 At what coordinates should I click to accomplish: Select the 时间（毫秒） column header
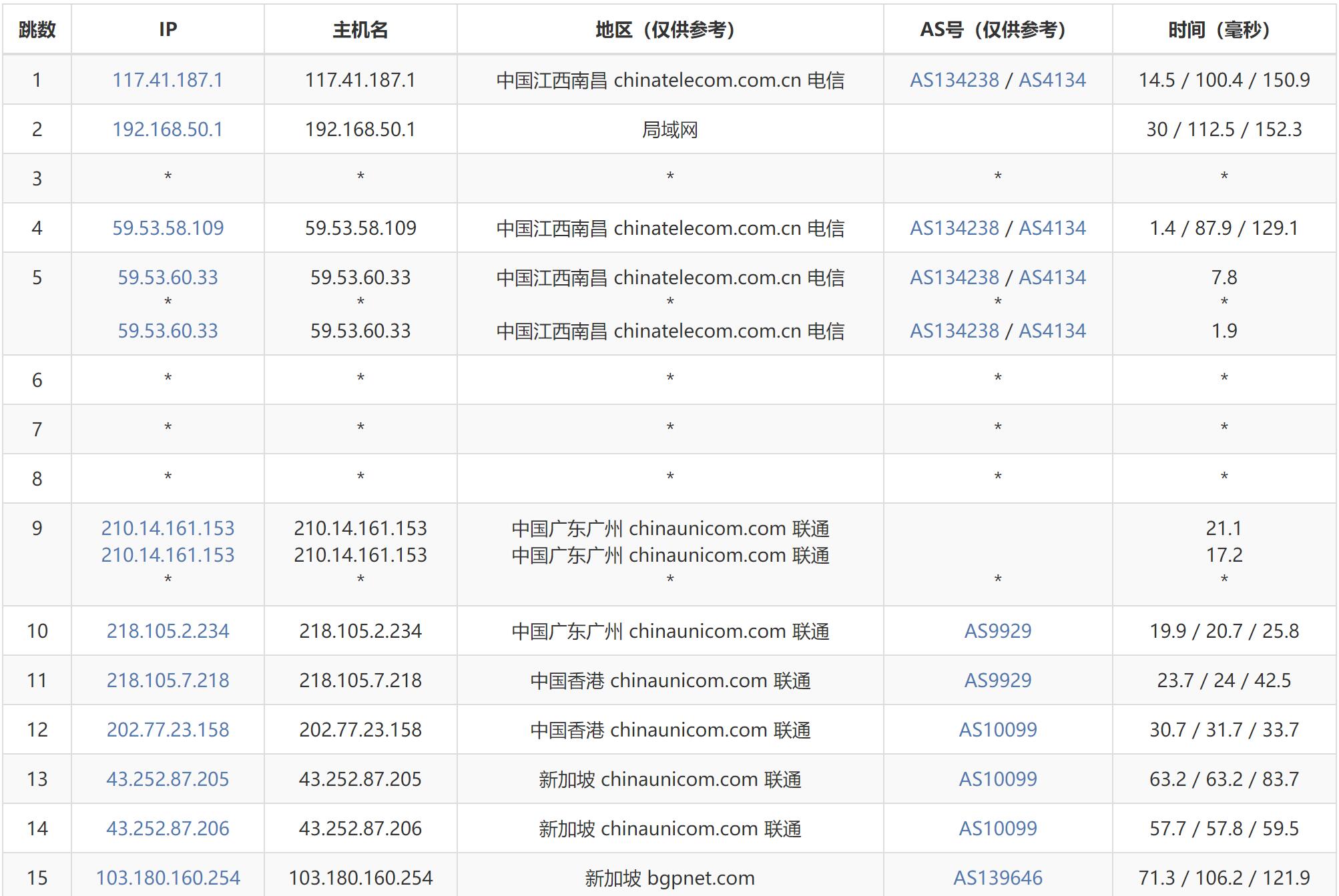pyautogui.click(x=1224, y=29)
